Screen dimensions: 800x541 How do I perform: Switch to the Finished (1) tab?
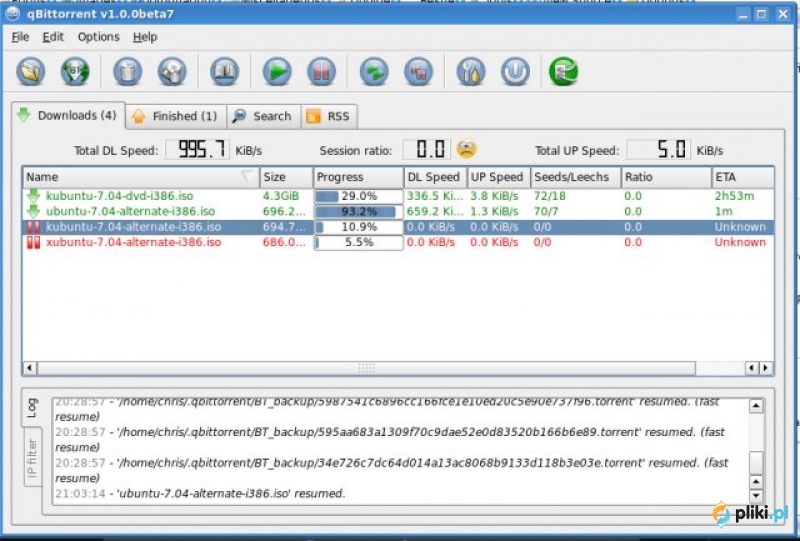pyautogui.click(x=176, y=116)
